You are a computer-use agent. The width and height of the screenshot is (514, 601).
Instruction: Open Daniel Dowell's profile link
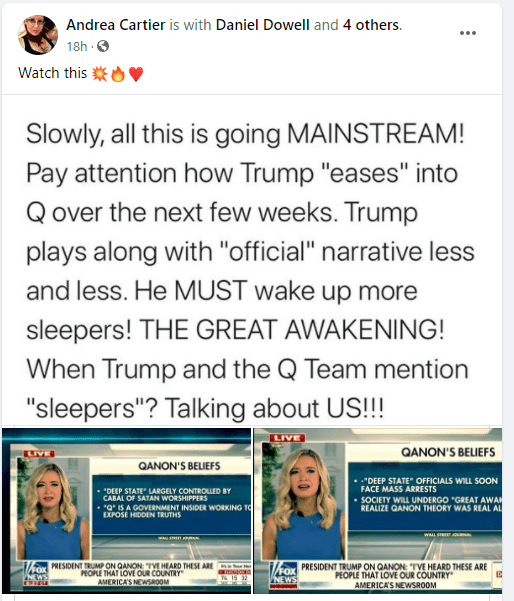pos(263,25)
